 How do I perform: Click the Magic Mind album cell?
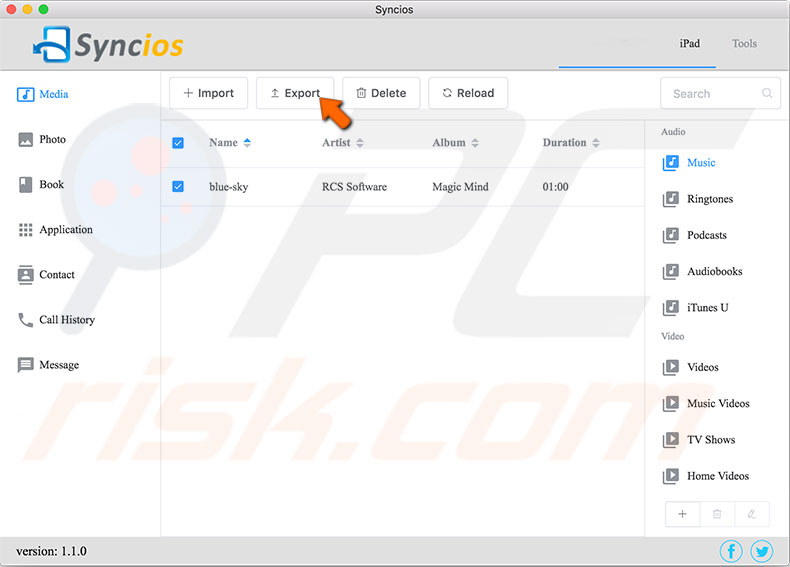point(460,187)
